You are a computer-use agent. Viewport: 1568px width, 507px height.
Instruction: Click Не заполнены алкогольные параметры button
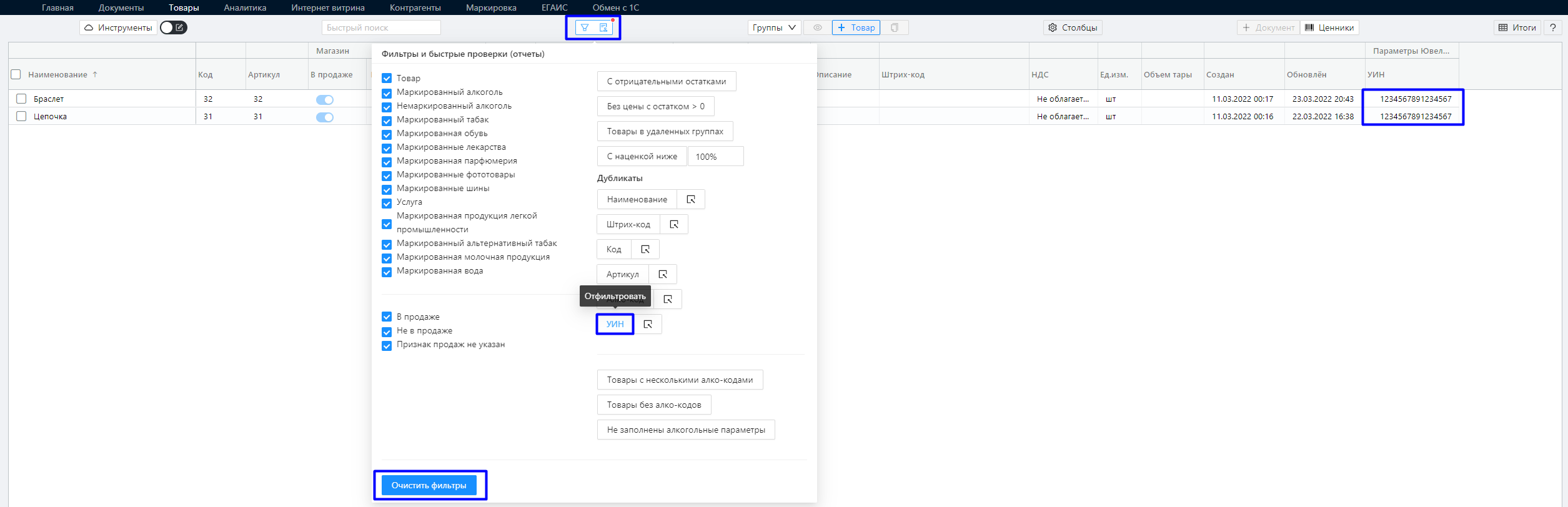pos(686,430)
